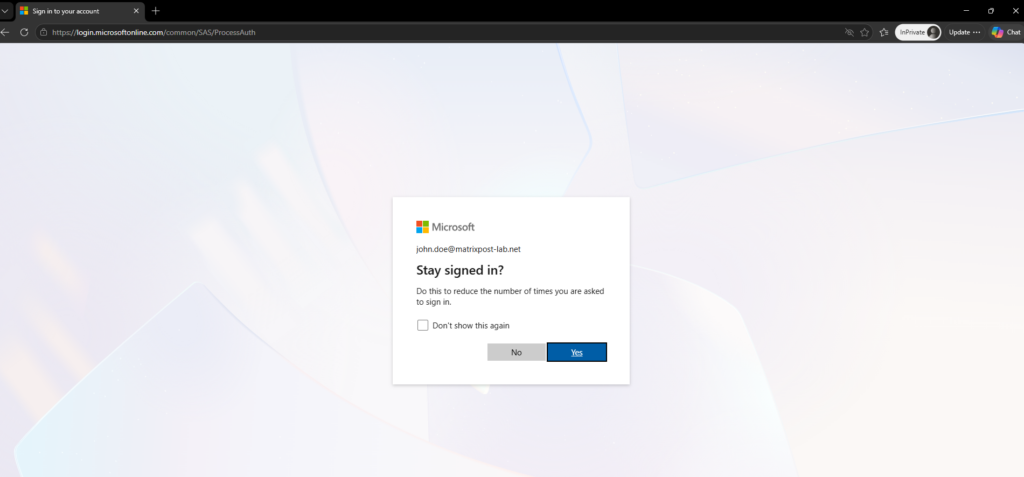Reload the page with the refresh icon
The image size is (1024, 477).
tap(24, 32)
